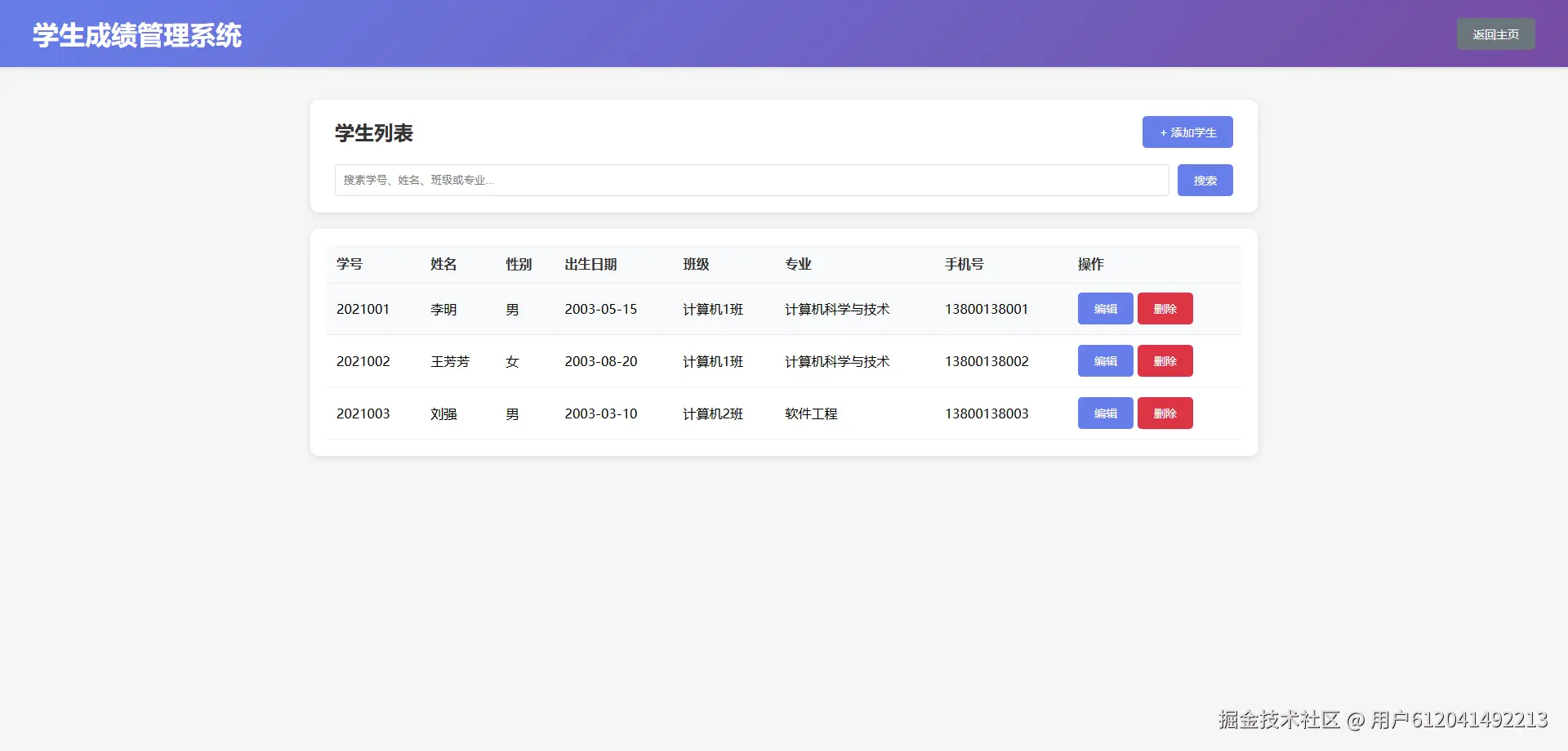Image resolution: width=1568 pixels, height=751 pixels.
Task: Edit student 刘强's record
Action: [x=1105, y=413]
